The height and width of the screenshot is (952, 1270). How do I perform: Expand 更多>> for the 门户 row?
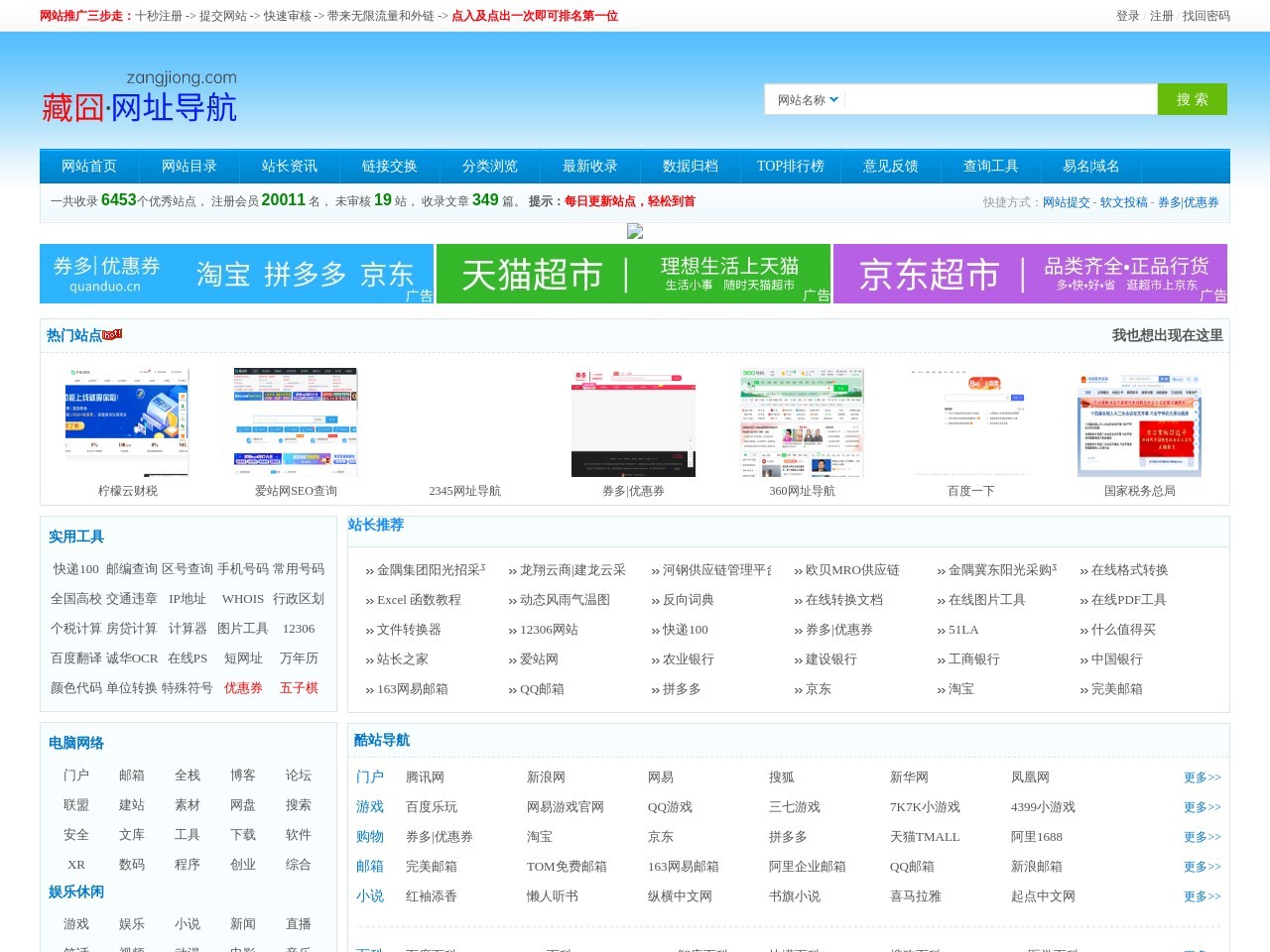tap(1202, 777)
